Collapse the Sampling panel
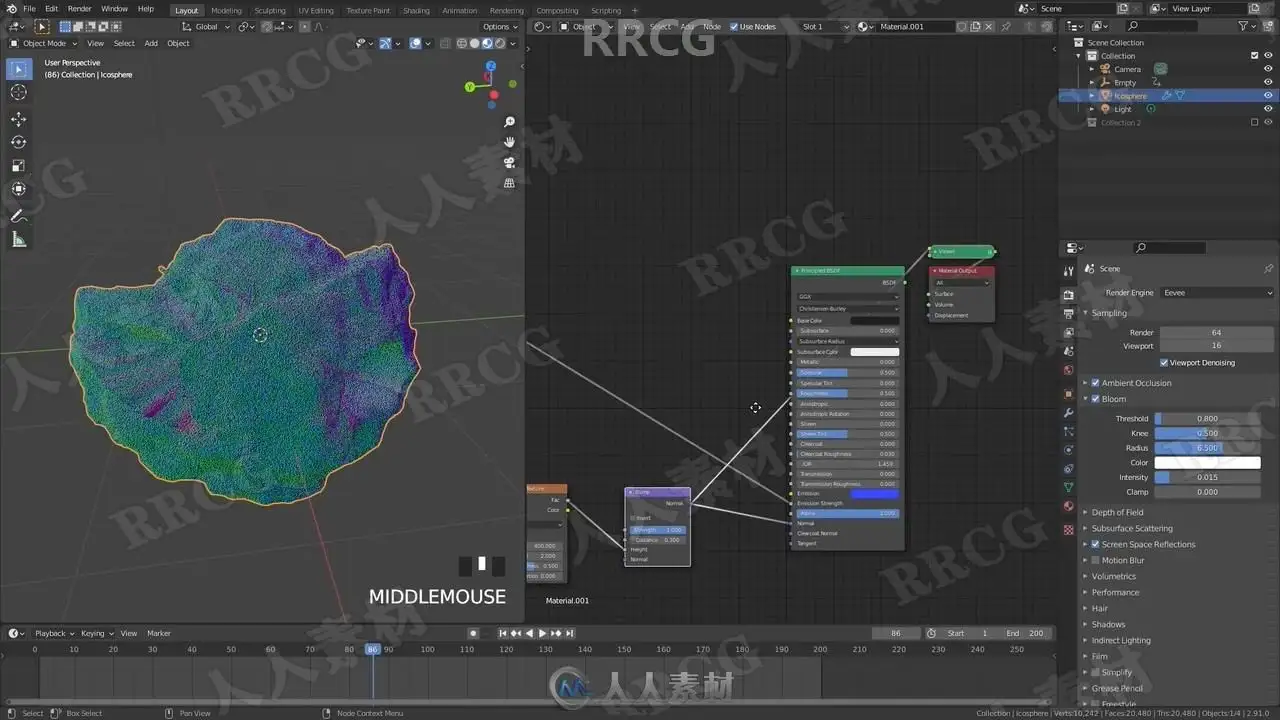Image resolution: width=1280 pixels, height=720 pixels. click(x=1109, y=313)
